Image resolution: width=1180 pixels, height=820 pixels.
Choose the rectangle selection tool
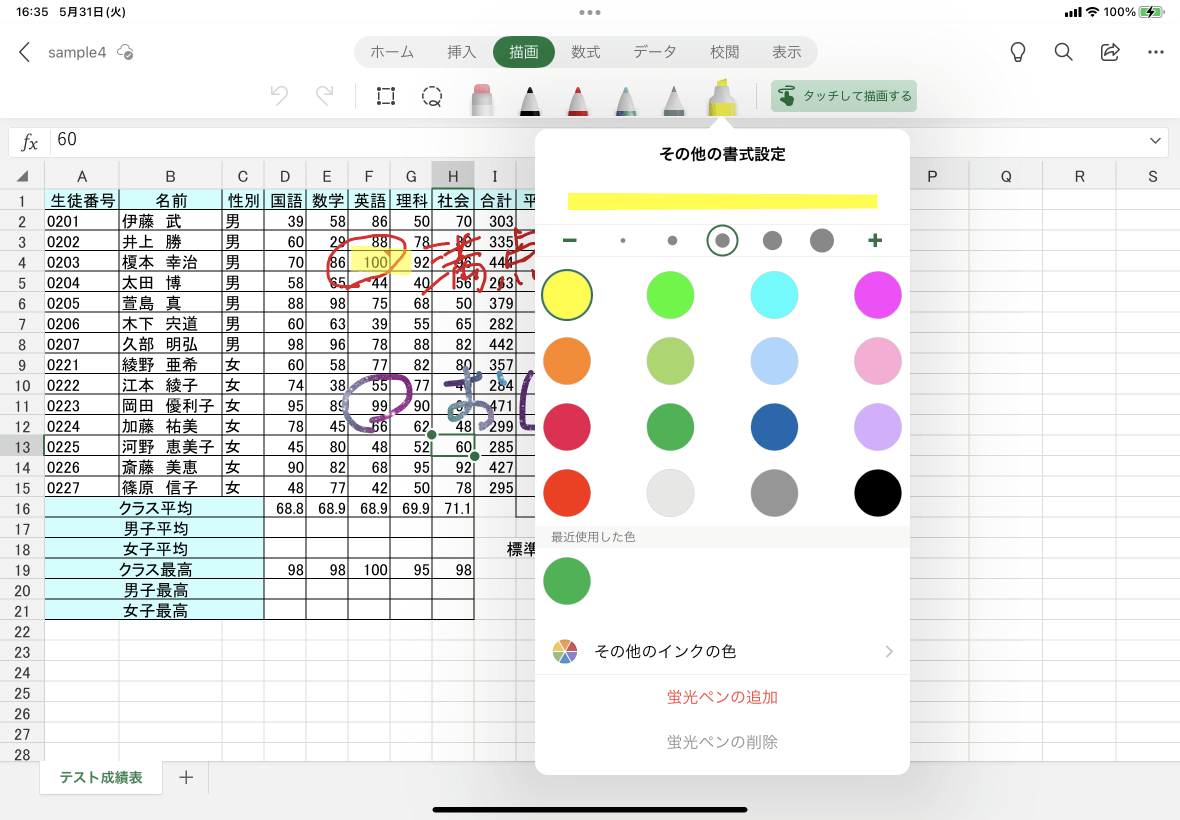(x=385, y=96)
